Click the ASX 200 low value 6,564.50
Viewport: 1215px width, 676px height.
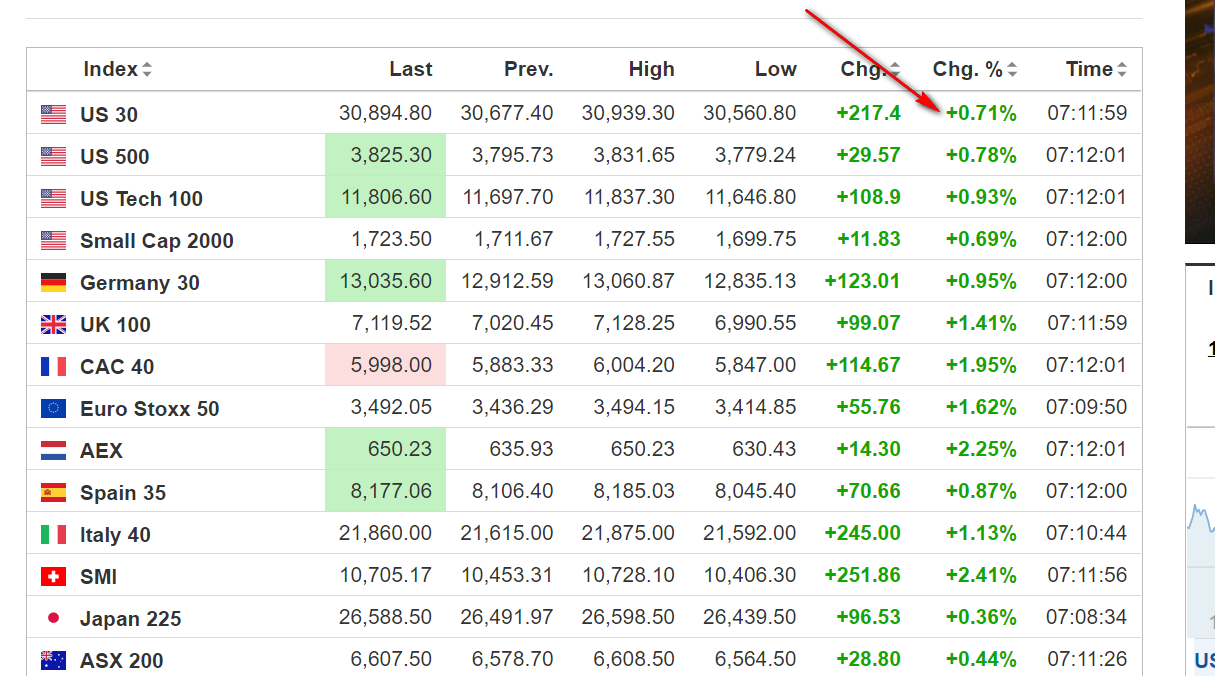pos(756,659)
